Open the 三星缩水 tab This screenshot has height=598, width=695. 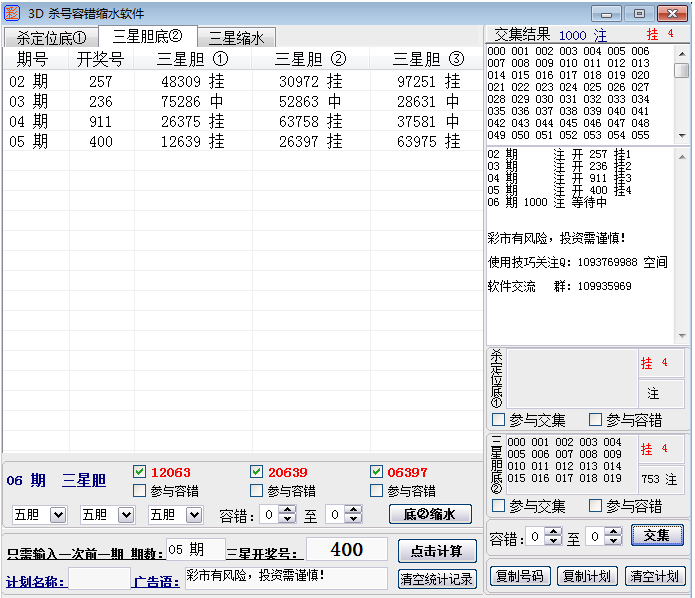[x=236, y=38]
